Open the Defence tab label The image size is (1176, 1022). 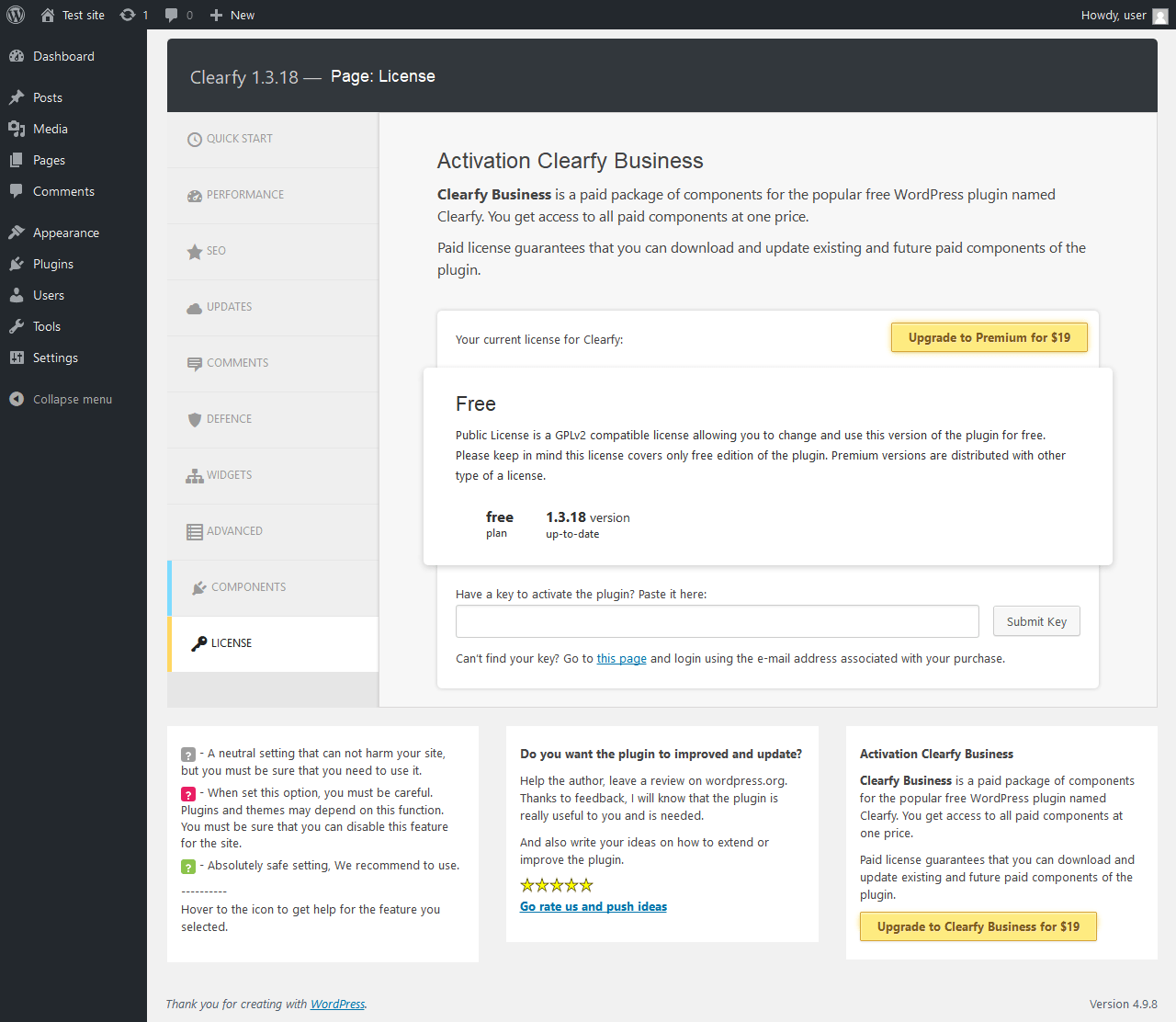tap(229, 419)
